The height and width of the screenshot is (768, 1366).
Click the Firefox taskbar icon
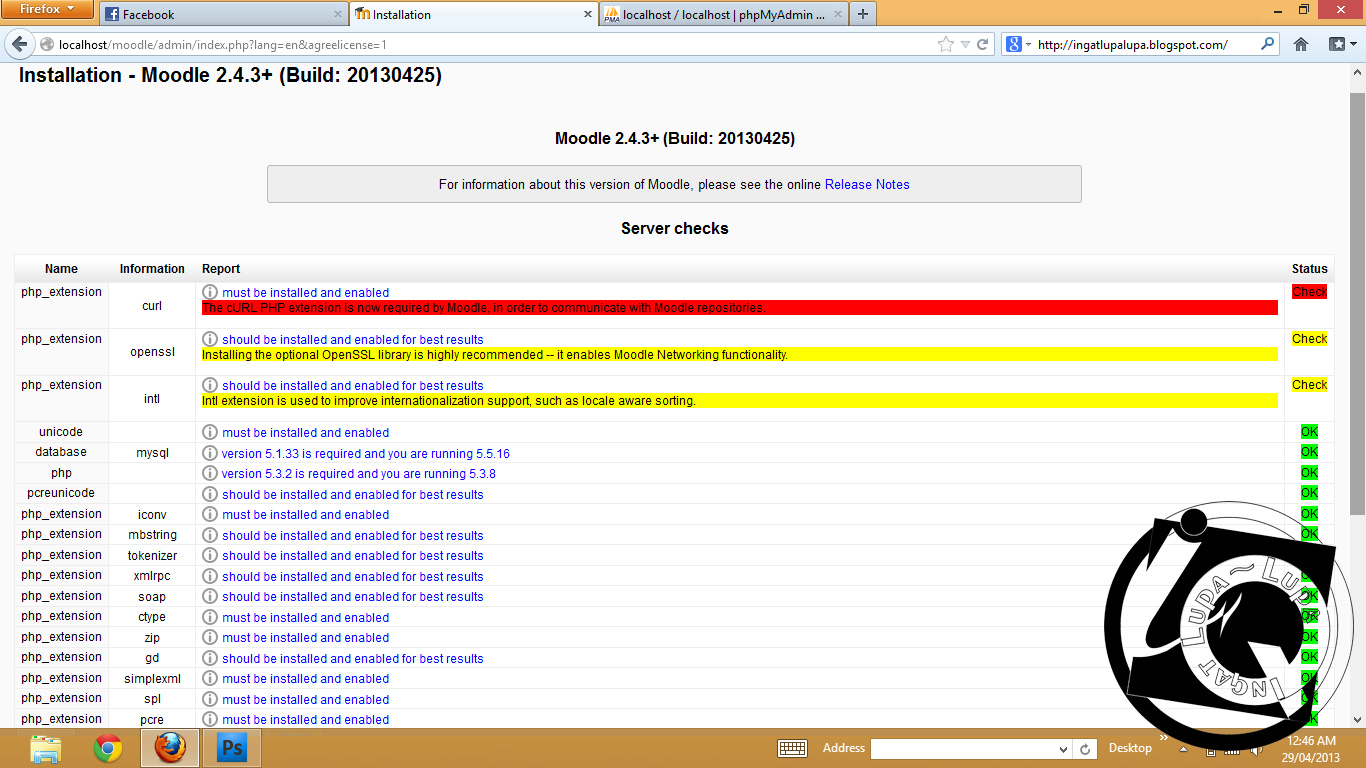coord(170,748)
